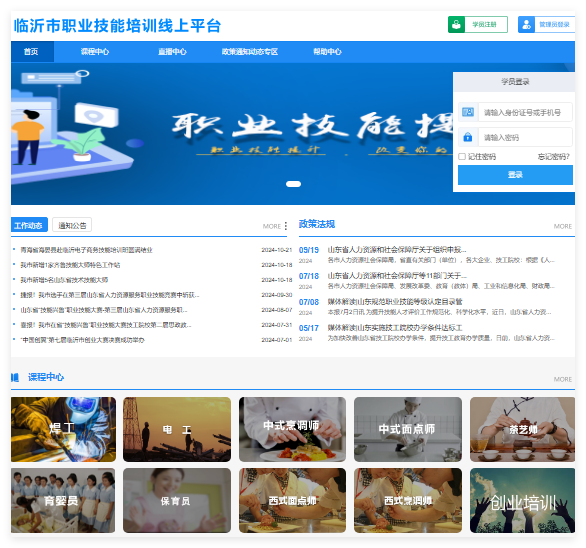Click the book icon beside 课程中心 heading
The width and height of the screenshot is (586, 548).
tap(15, 377)
